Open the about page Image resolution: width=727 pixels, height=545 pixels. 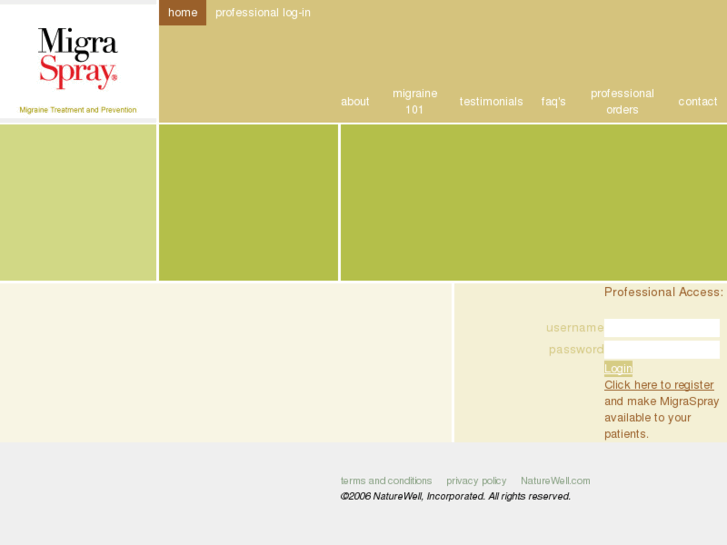(355, 102)
